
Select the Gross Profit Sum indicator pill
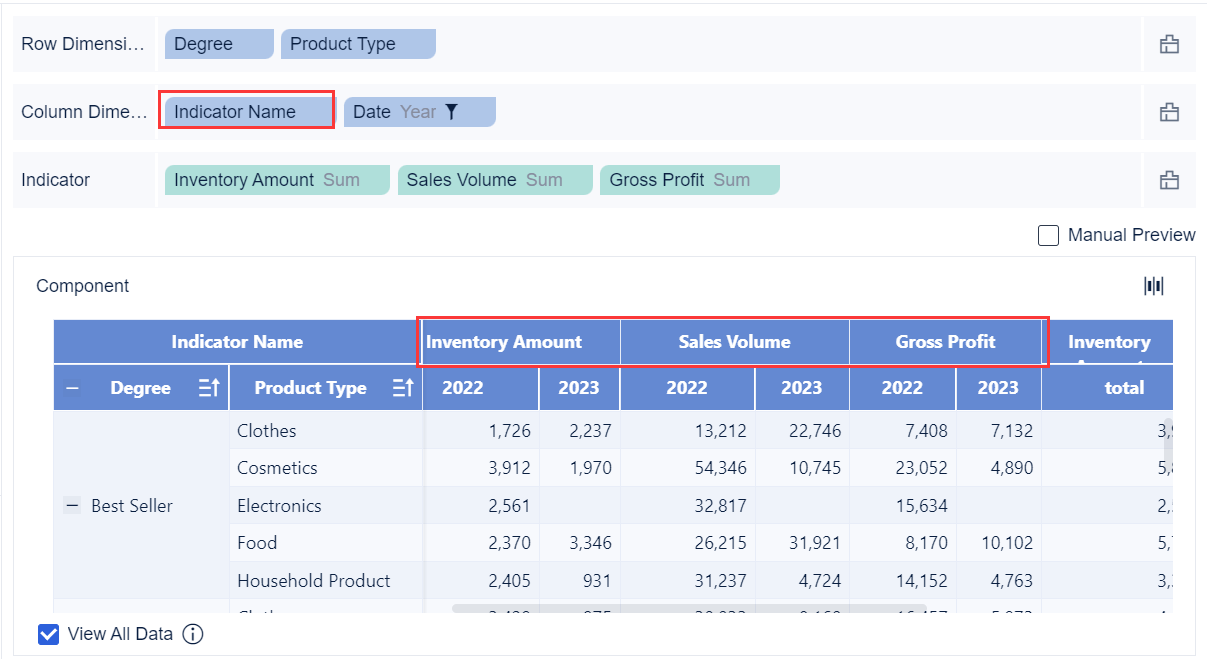(x=689, y=179)
